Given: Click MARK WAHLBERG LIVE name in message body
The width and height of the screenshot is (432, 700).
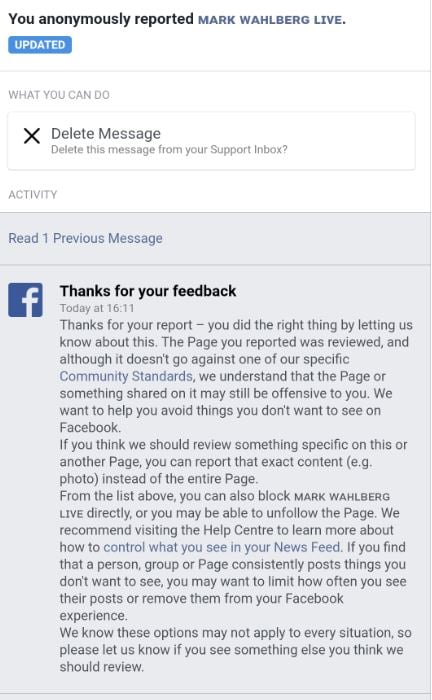Looking at the screenshot, I should pos(224,505).
